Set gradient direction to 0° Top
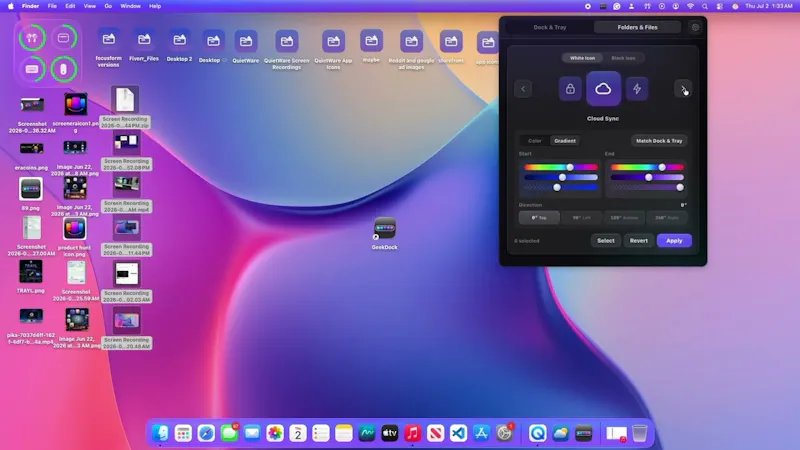Image resolution: width=800 pixels, height=450 pixels. [x=539, y=218]
